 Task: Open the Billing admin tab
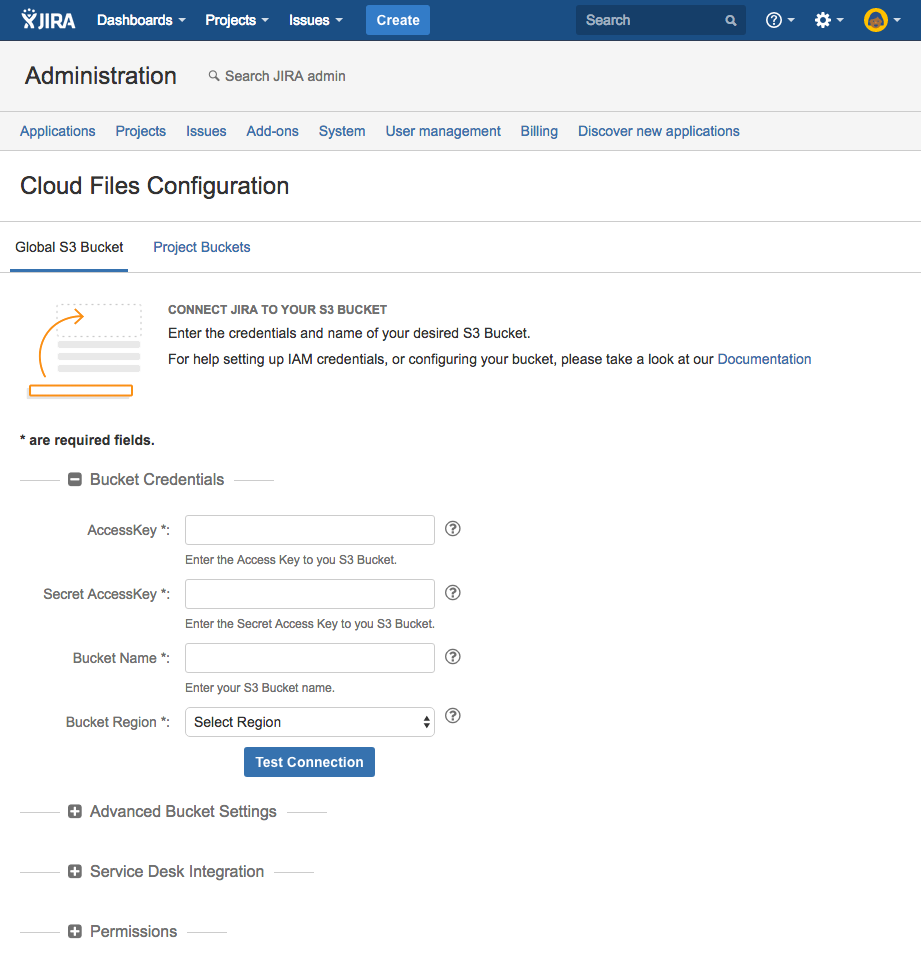539,131
